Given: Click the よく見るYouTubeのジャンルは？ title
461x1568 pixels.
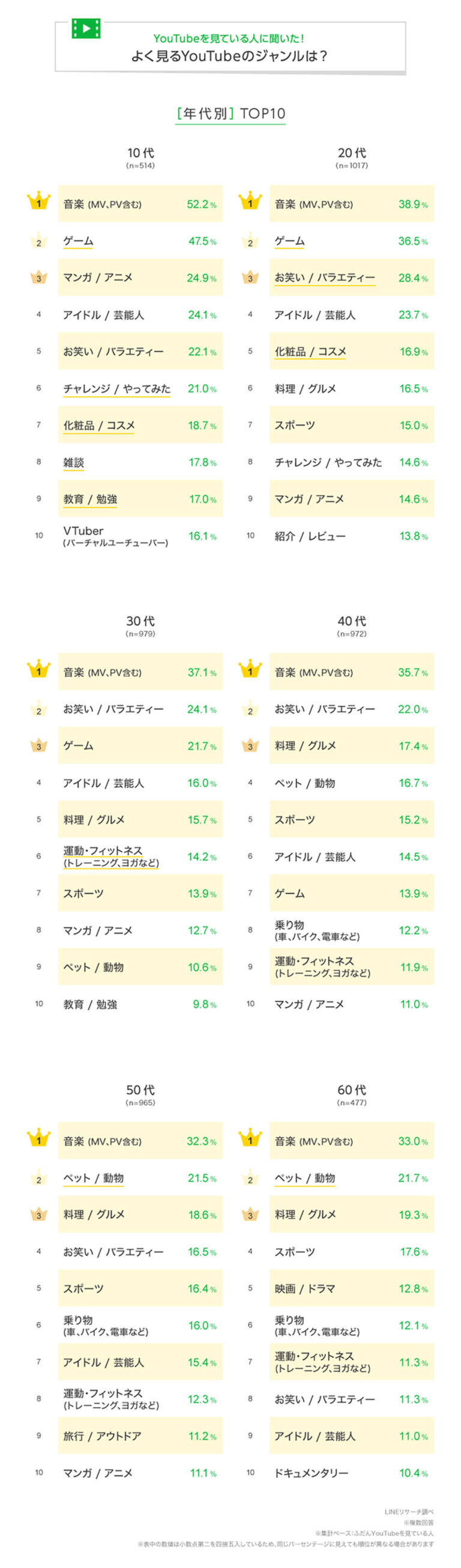Looking at the screenshot, I should click(229, 56).
